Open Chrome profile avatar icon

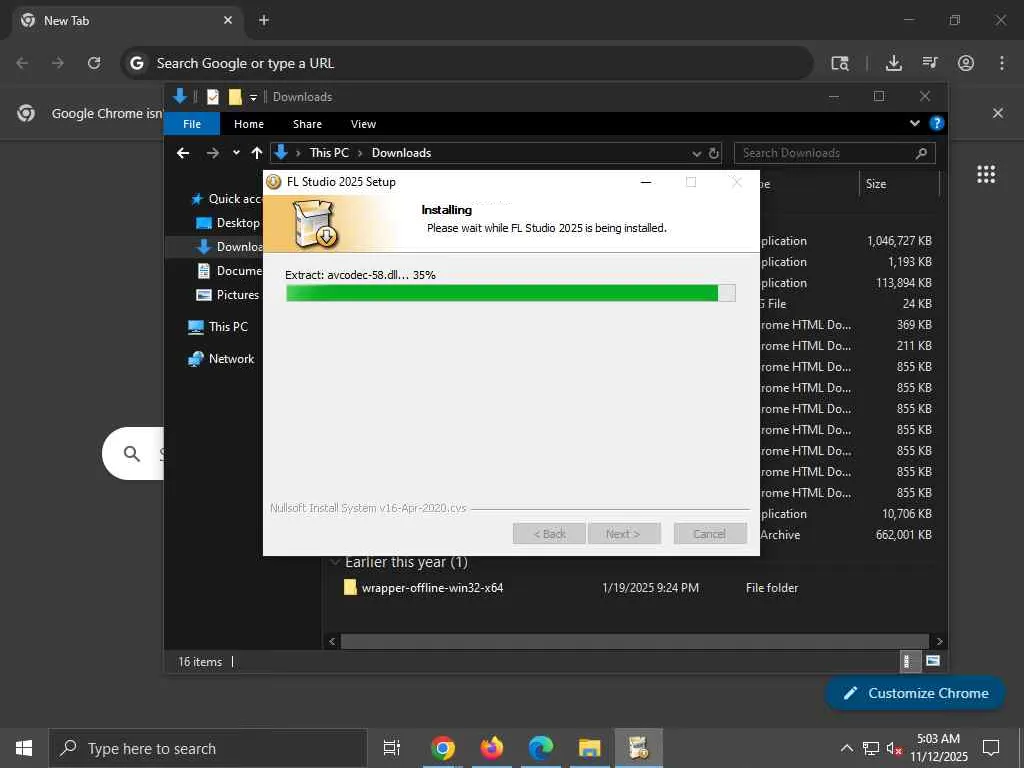pyautogui.click(x=966, y=63)
